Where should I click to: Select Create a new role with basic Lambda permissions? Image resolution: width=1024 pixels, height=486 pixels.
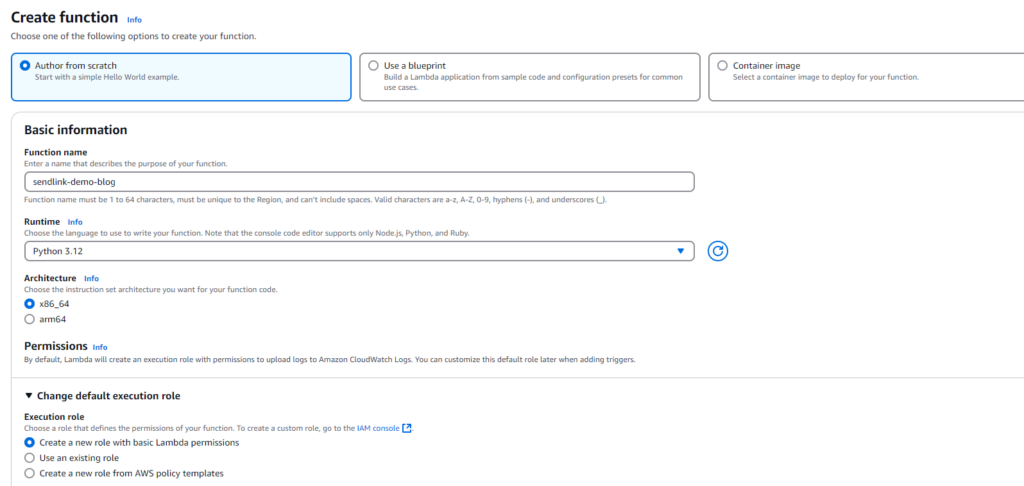29,442
